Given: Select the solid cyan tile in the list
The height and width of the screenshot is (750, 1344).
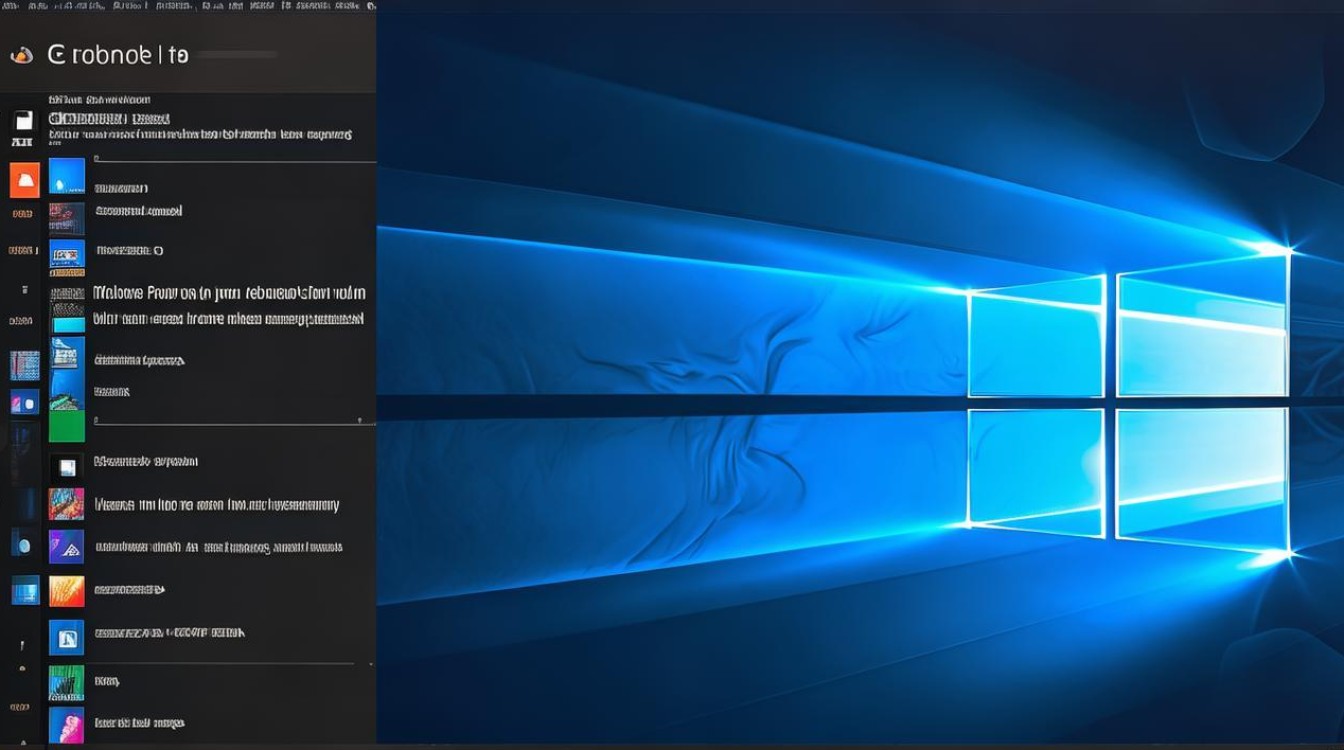Looking at the screenshot, I should click(x=67, y=325).
